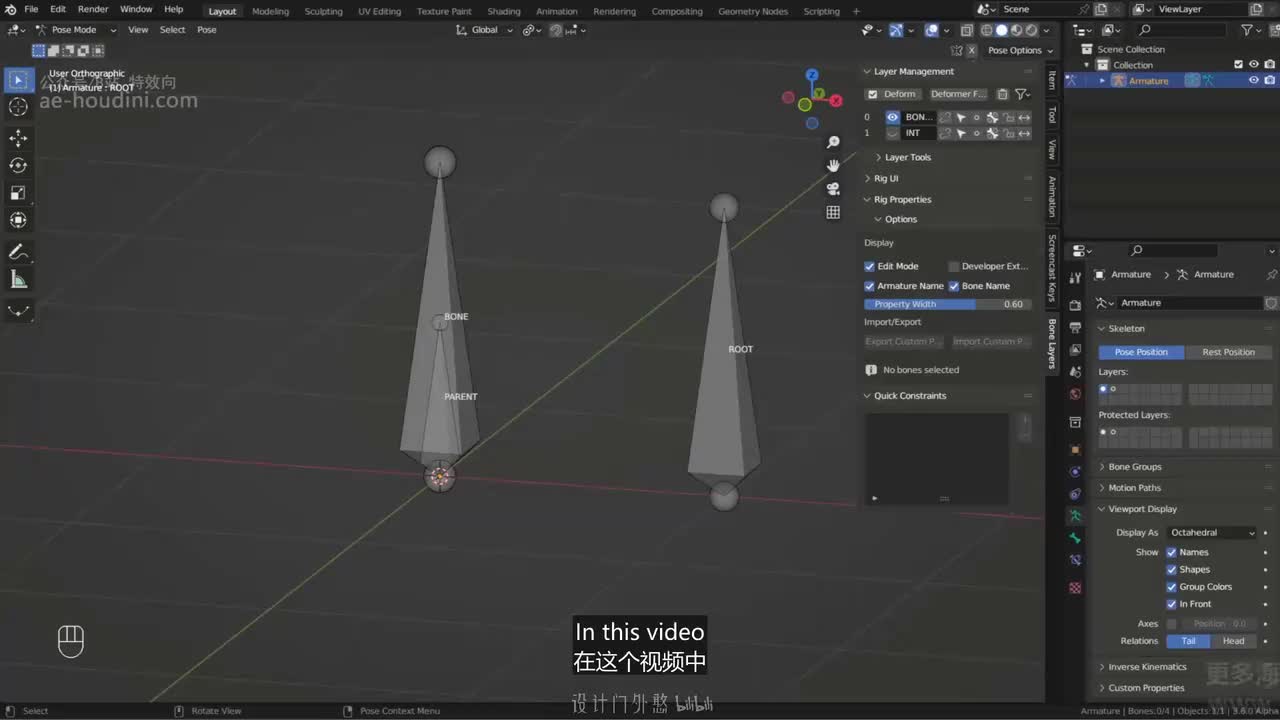Toggle visibility eye of BONE layer row
The width and height of the screenshot is (1280, 720).
point(893,117)
